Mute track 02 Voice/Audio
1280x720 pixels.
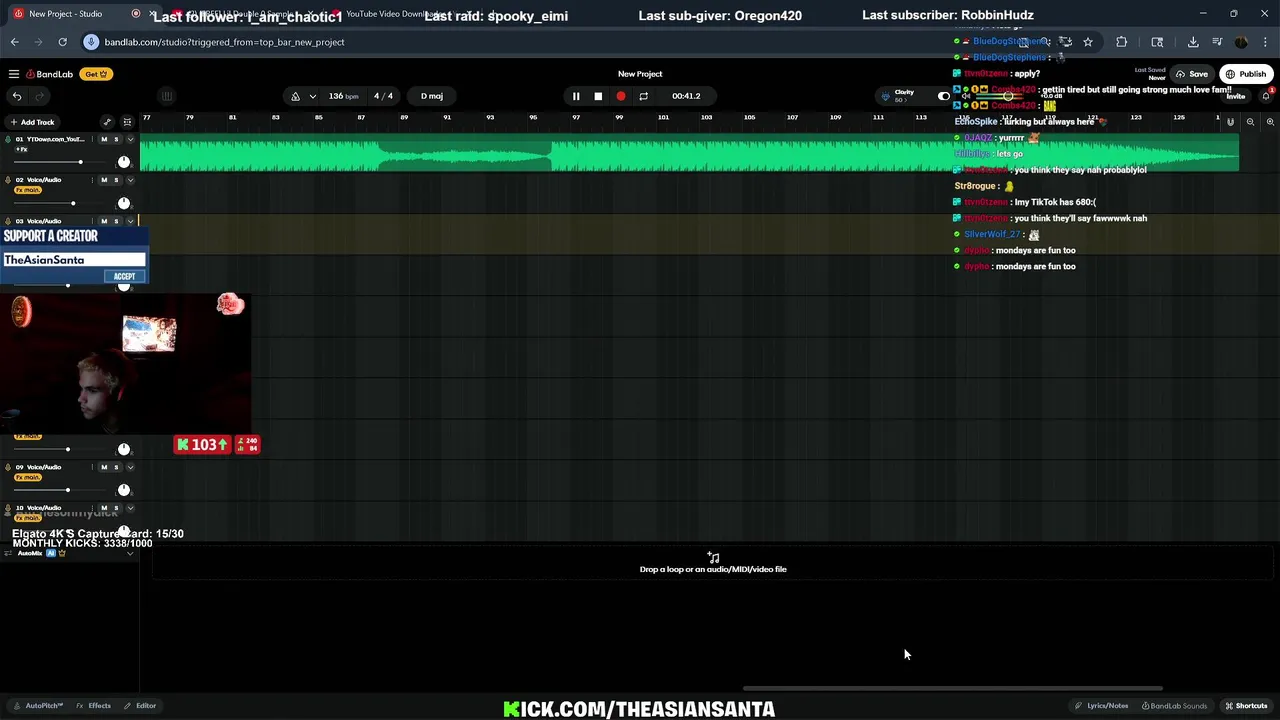pyautogui.click(x=104, y=180)
